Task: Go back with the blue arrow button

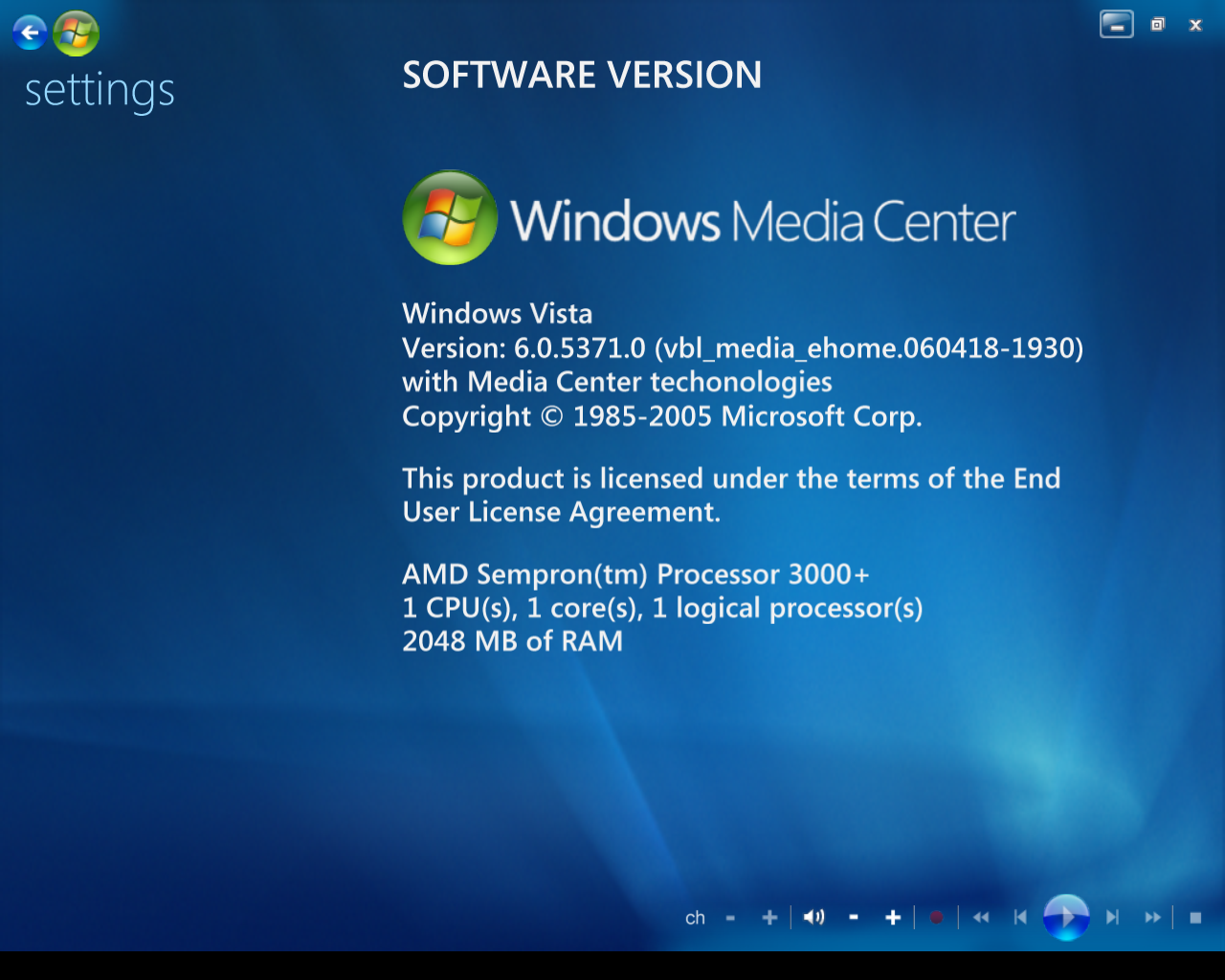Action: pos(30,33)
